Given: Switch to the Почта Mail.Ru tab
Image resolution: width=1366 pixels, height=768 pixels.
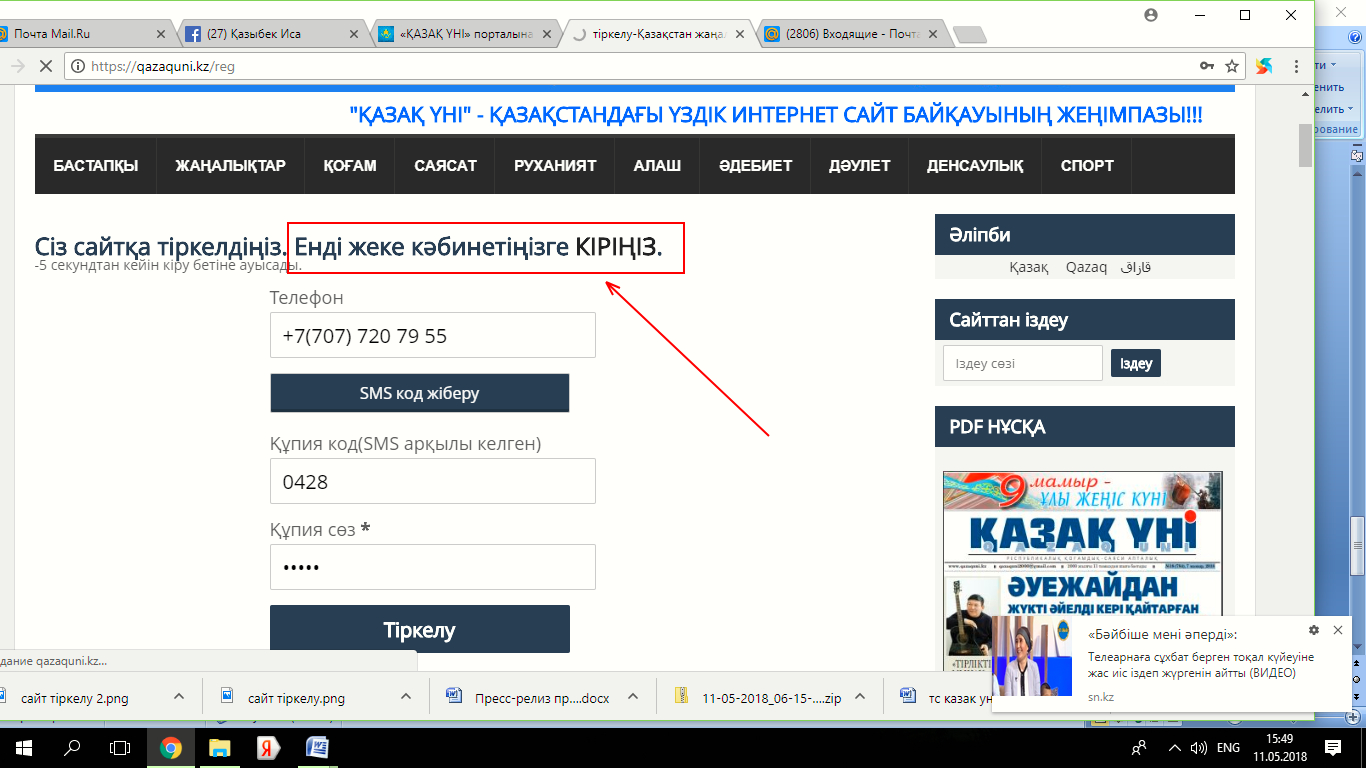Looking at the screenshot, I should pos(80,34).
